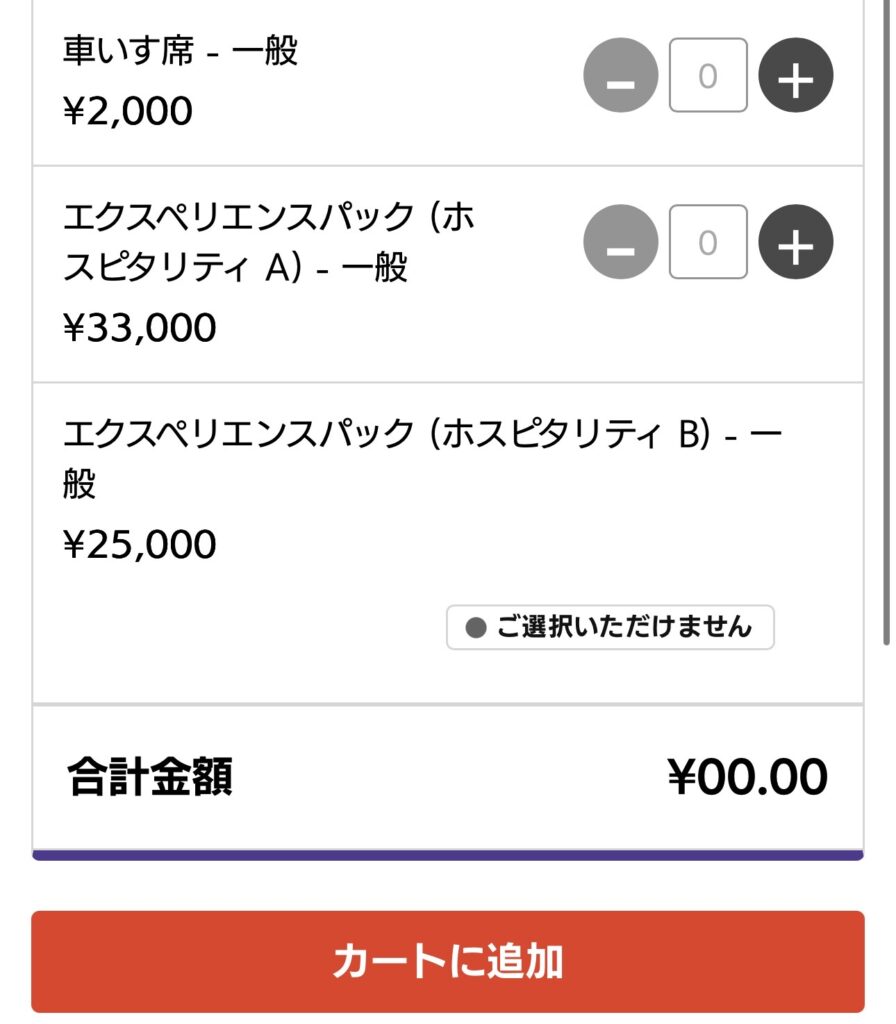This screenshot has width=896, height=1024.
Task: Decrease wheelchair seat (車いす席) ticket quantity
Action: tap(620, 76)
